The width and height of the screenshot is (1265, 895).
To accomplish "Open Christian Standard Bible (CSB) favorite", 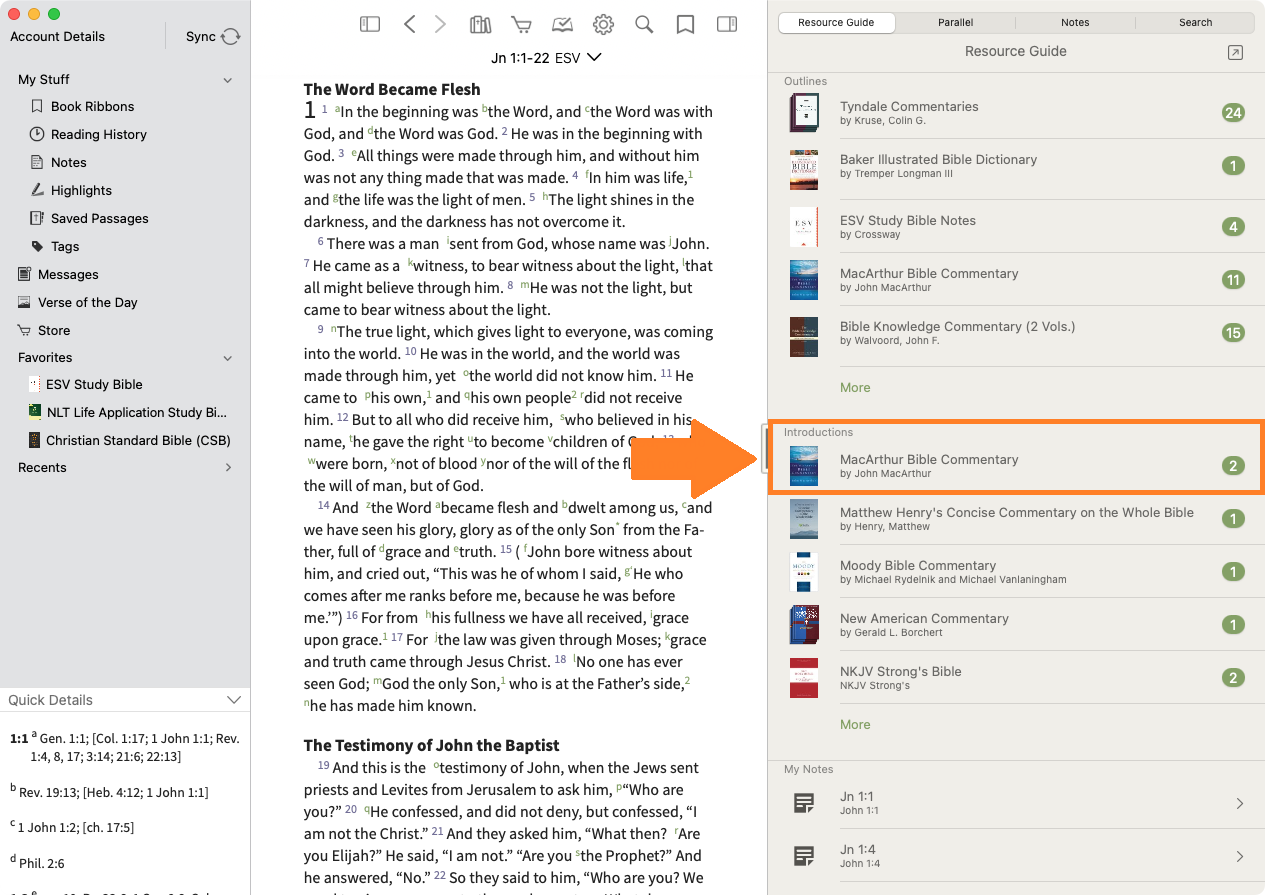I will click(138, 440).
